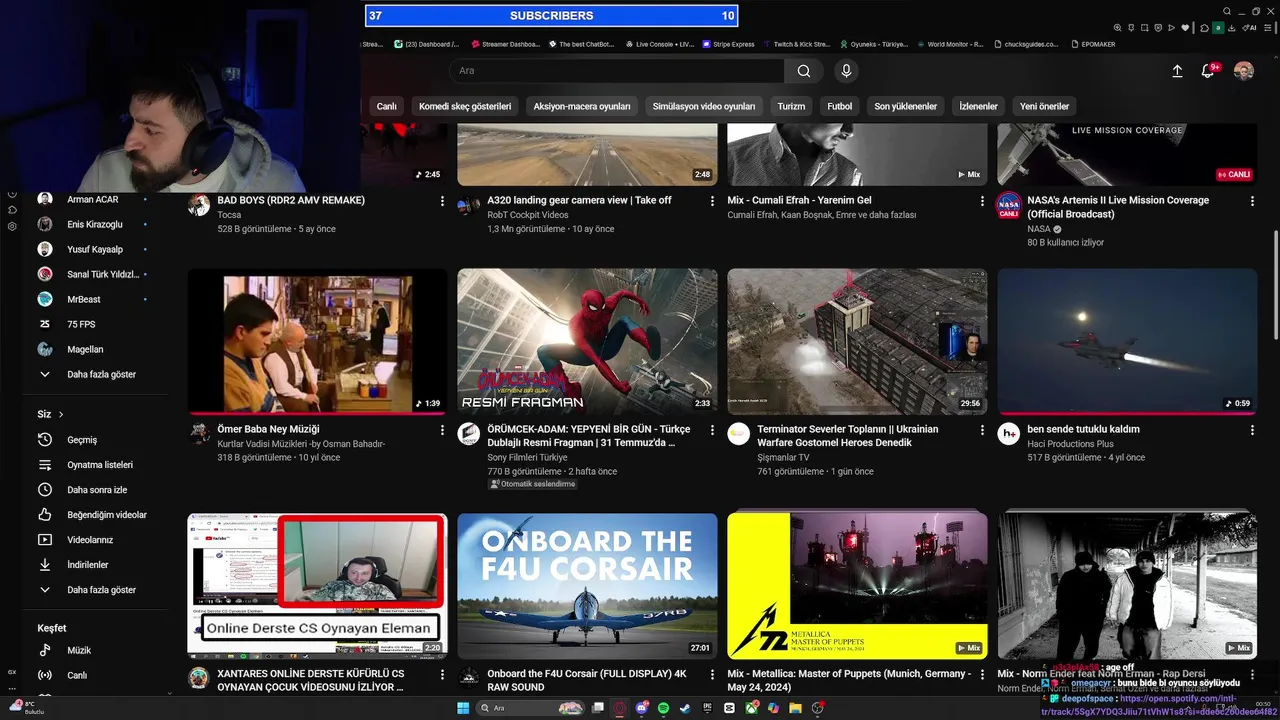1280x720 pixels.
Task: Open the account avatar menu
Action: (1243, 71)
